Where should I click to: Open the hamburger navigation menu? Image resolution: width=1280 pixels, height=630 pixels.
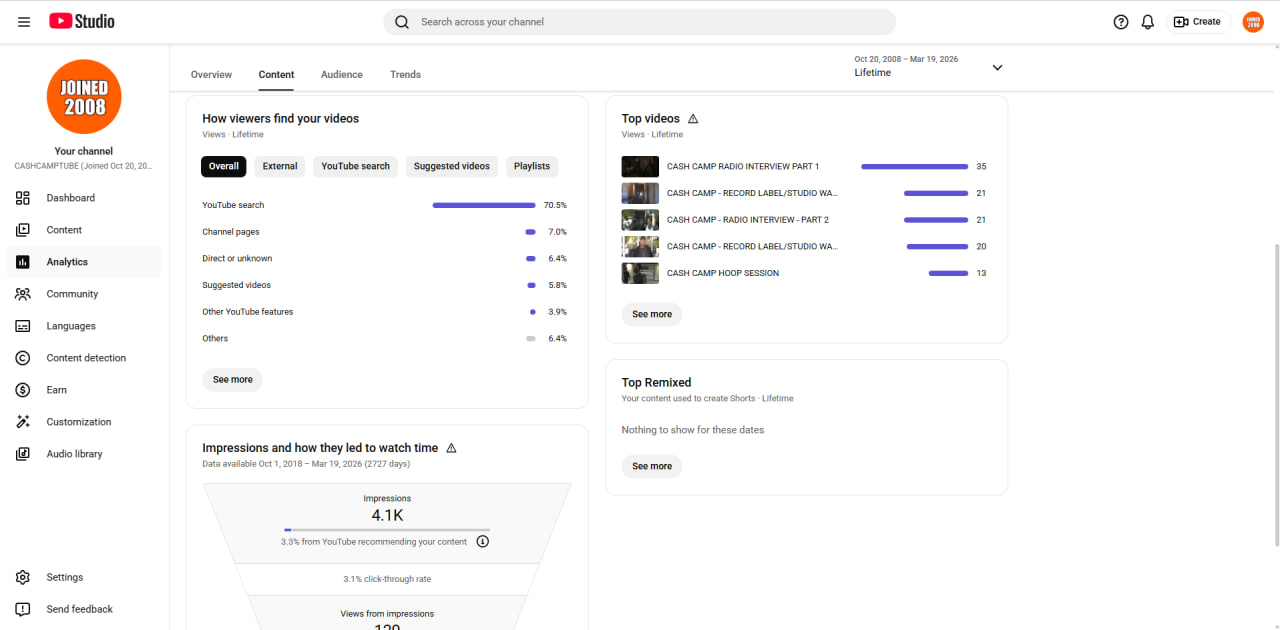24,21
